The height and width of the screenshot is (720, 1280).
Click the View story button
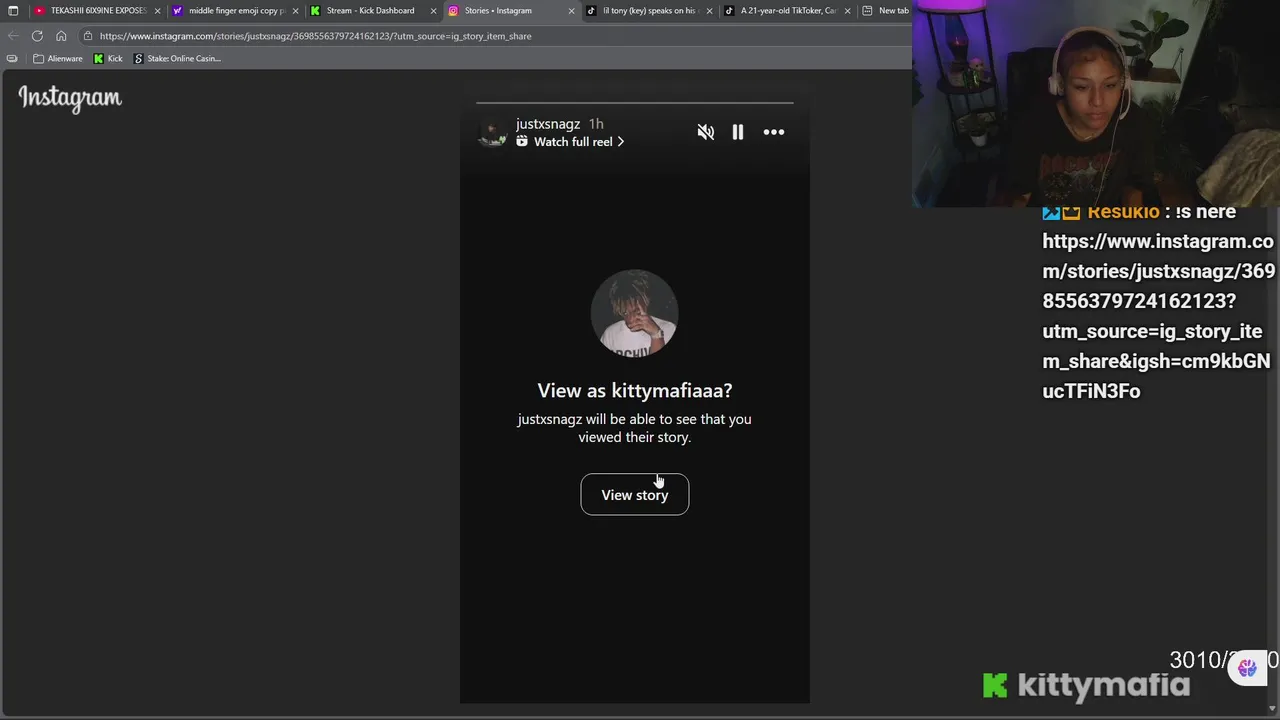[635, 495]
